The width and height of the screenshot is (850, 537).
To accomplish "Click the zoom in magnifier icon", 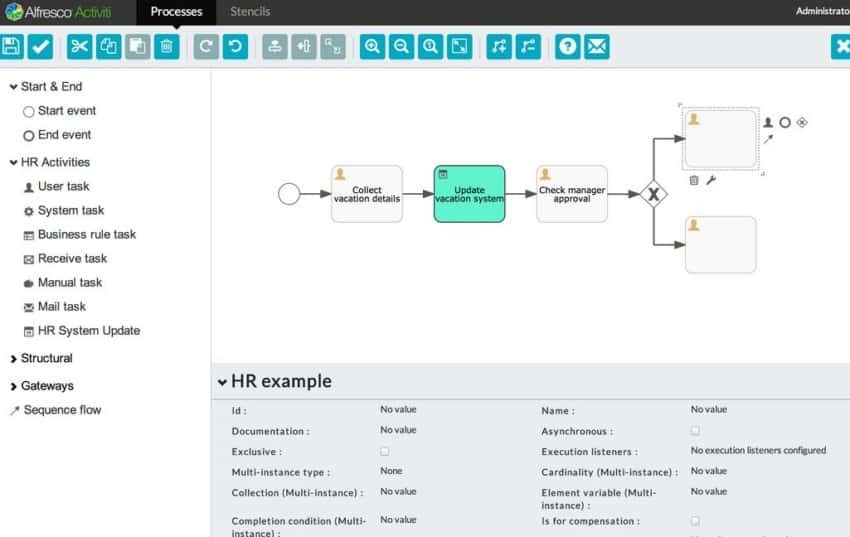I will tap(372, 47).
